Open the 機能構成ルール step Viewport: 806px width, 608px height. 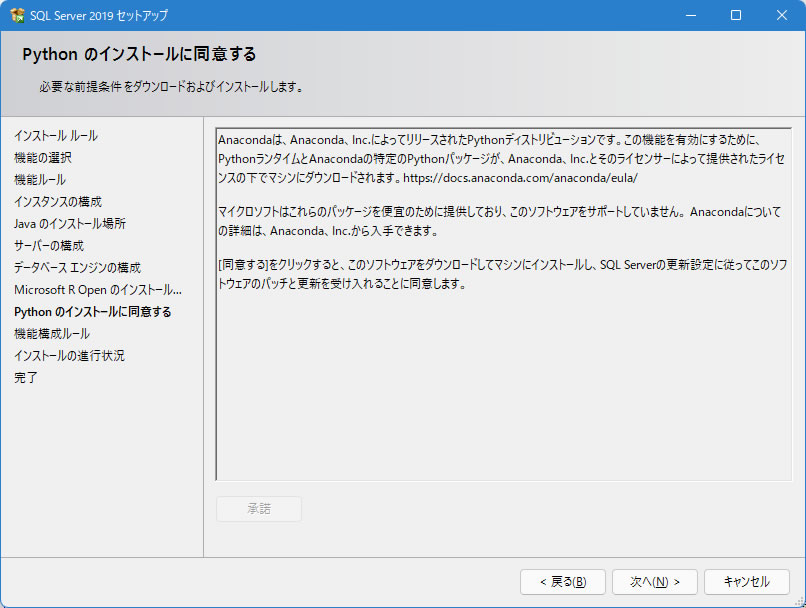click(x=52, y=334)
